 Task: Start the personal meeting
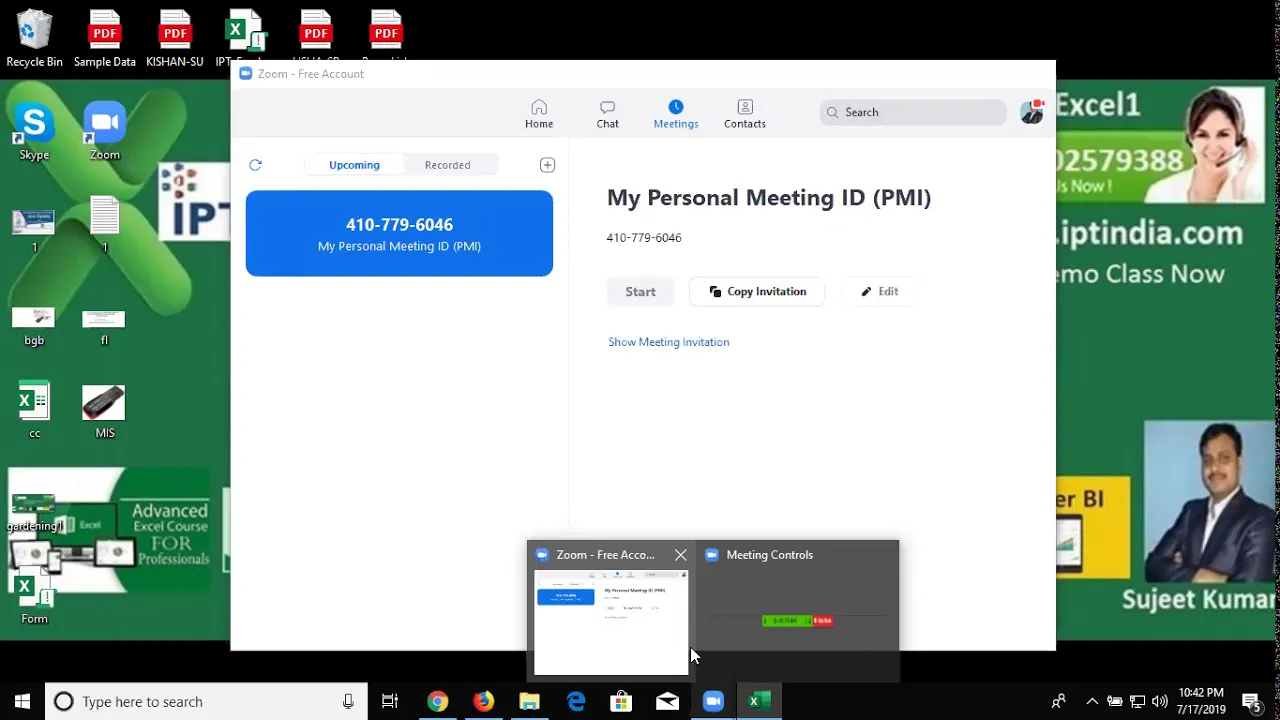[x=640, y=292]
